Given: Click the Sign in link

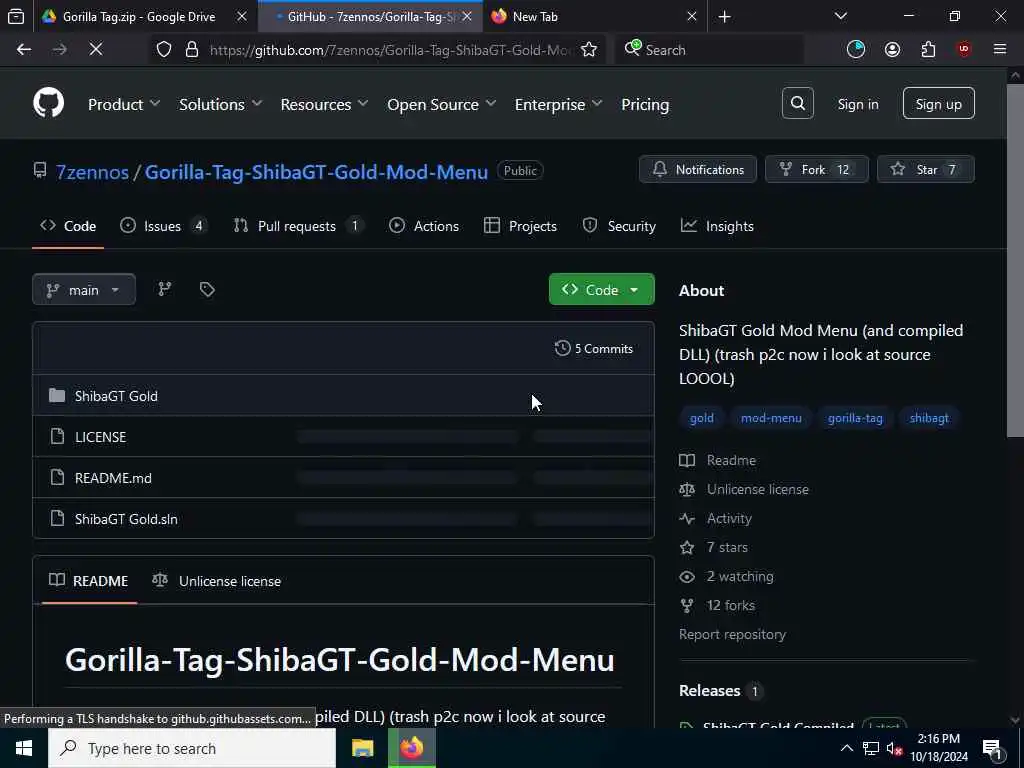Looking at the screenshot, I should (857, 104).
